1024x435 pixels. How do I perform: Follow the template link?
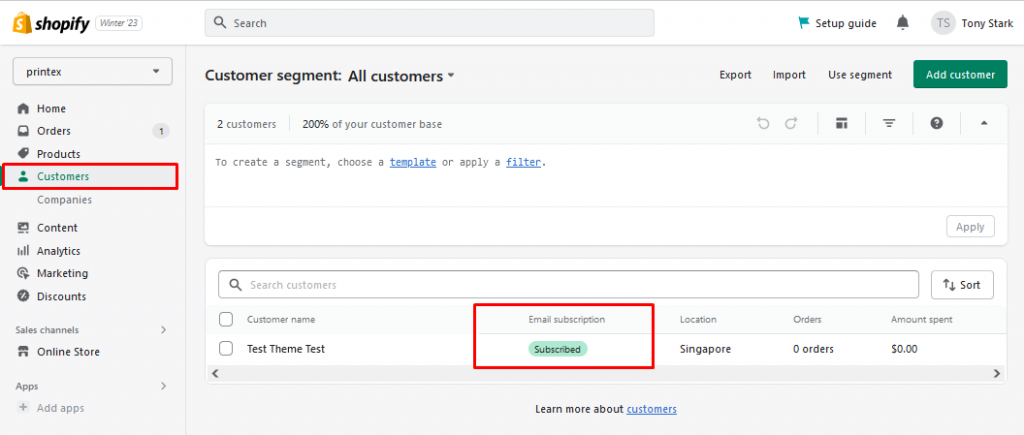[413, 162]
